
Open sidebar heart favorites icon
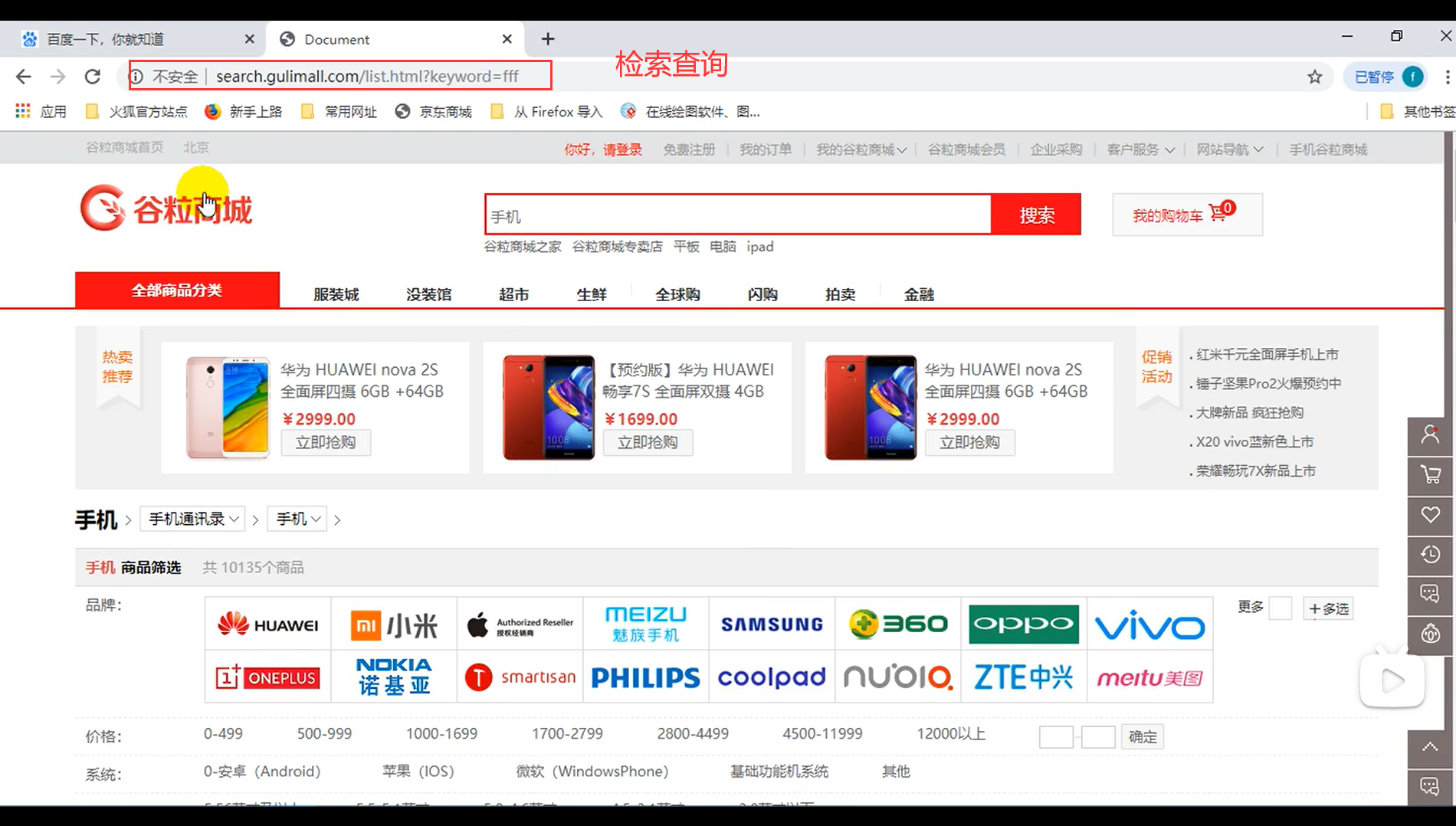pyautogui.click(x=1430, y=515)
